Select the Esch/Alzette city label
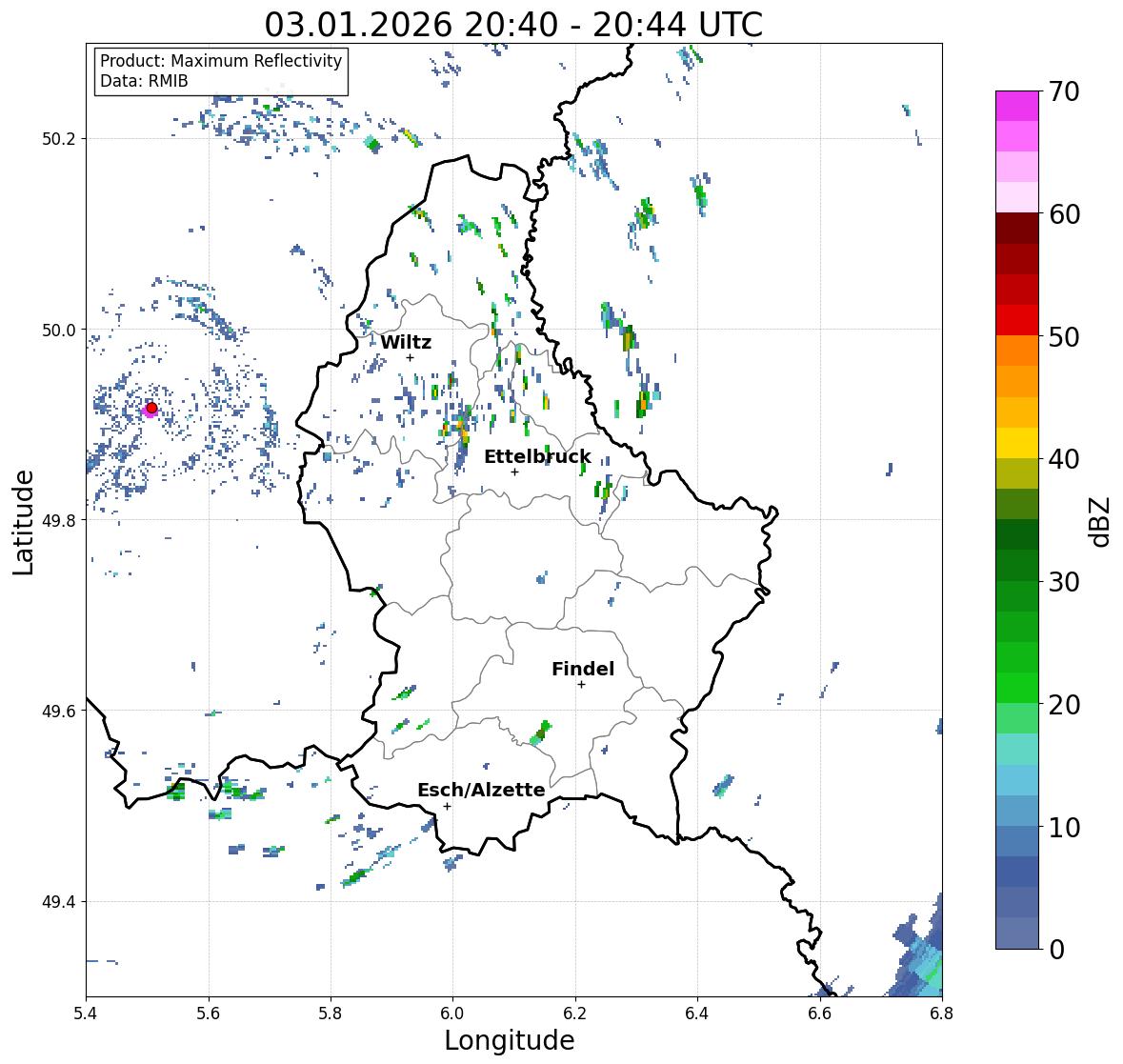 [x=481, y=790]
